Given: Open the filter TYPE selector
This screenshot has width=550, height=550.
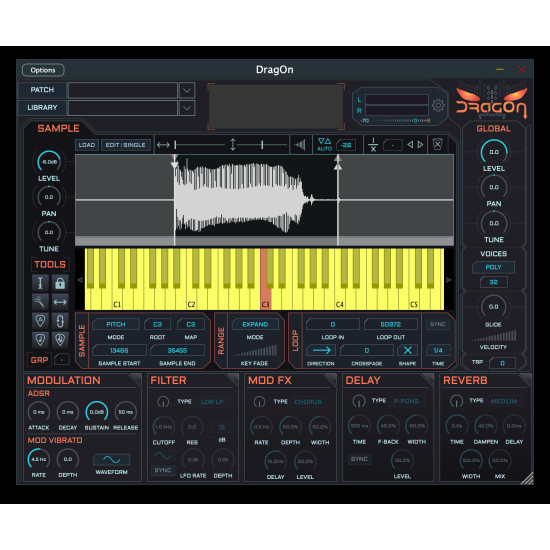Looking at the screenshot, I should pos(213,402).
